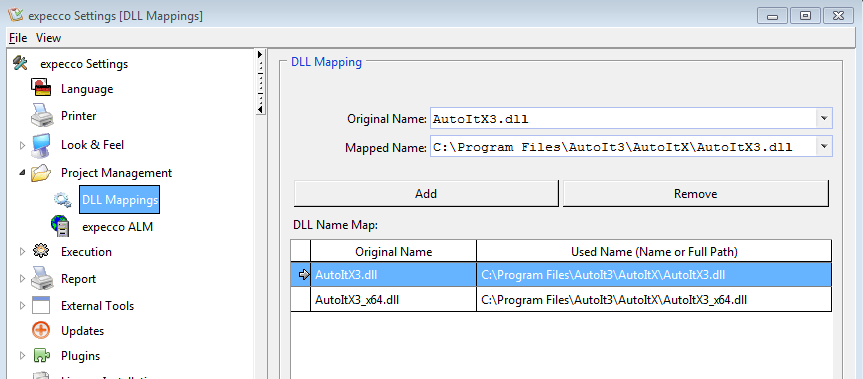863x379 pixels.
Task: Select Report tree label
Action: coord(79,278)
